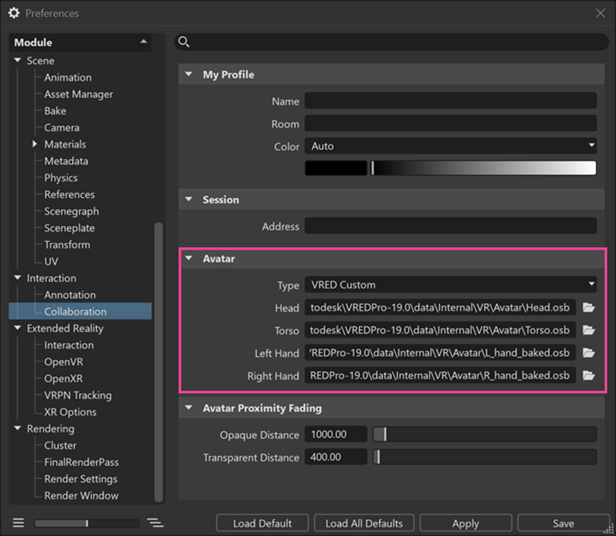Viewport: 616px width, 536px height.
Task: Click the indented tree list icon
Action: coord(155,523)
